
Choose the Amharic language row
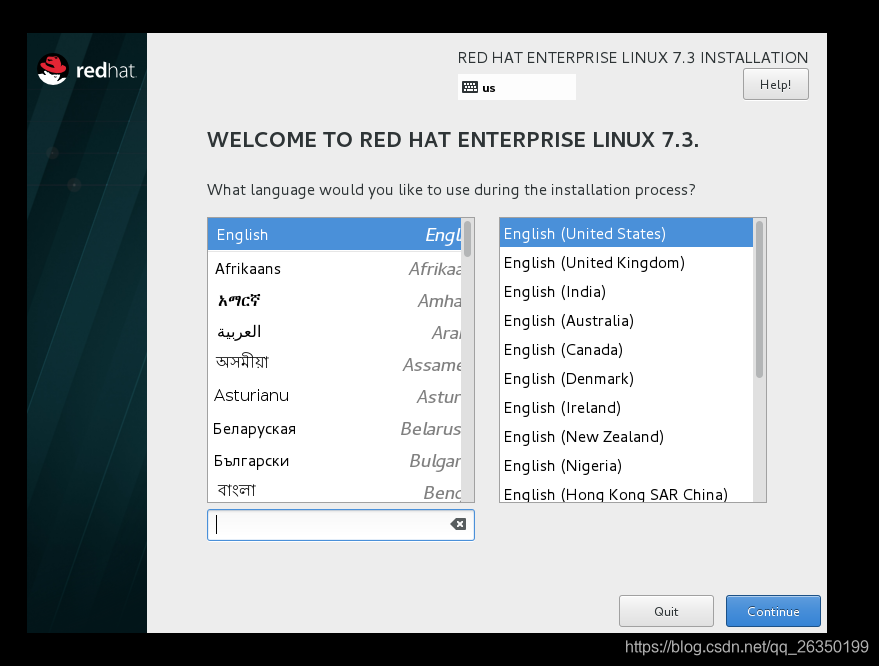pyautogui.click(x=335, y=301)
